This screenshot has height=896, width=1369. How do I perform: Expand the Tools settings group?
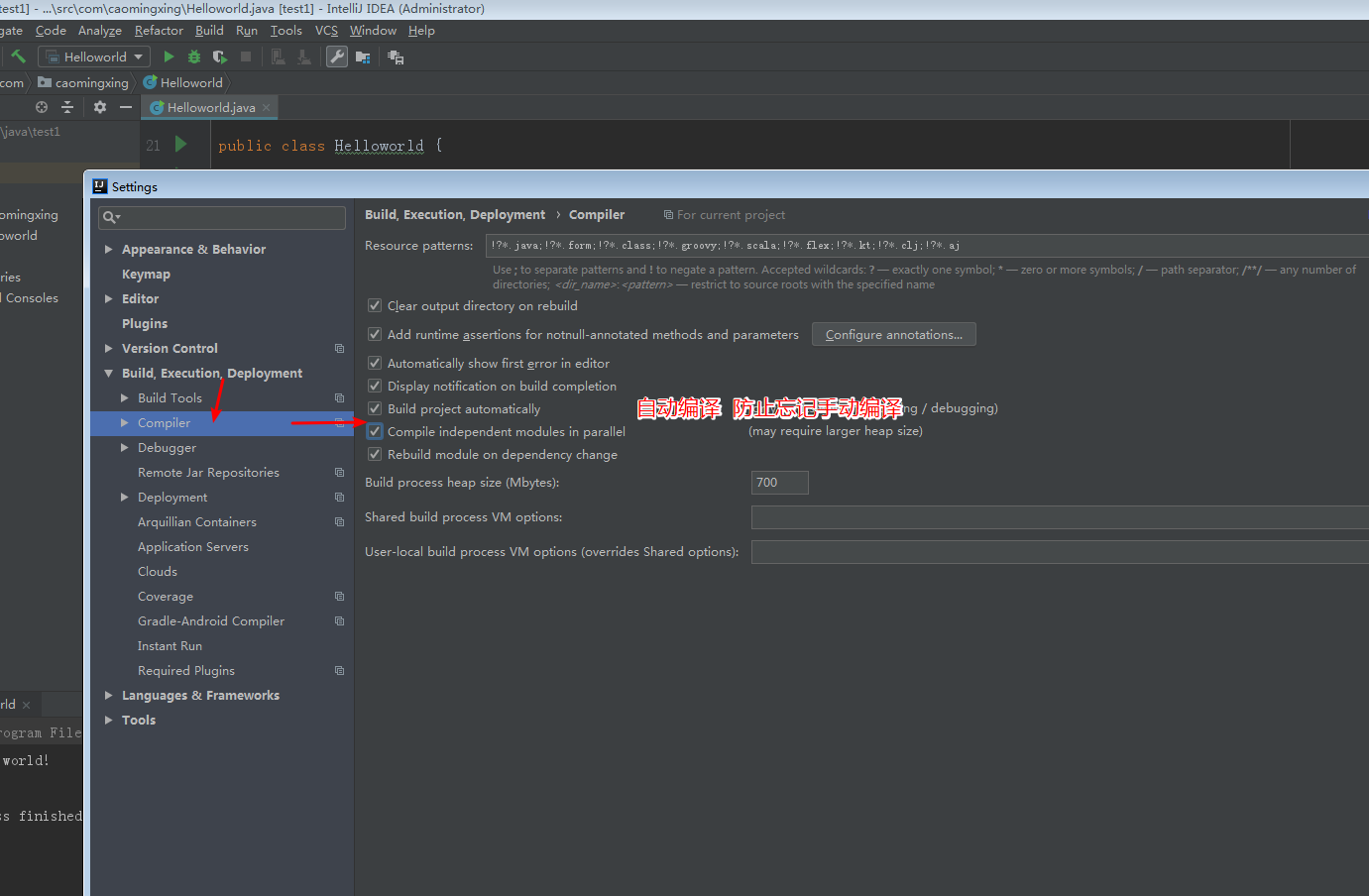109,720
